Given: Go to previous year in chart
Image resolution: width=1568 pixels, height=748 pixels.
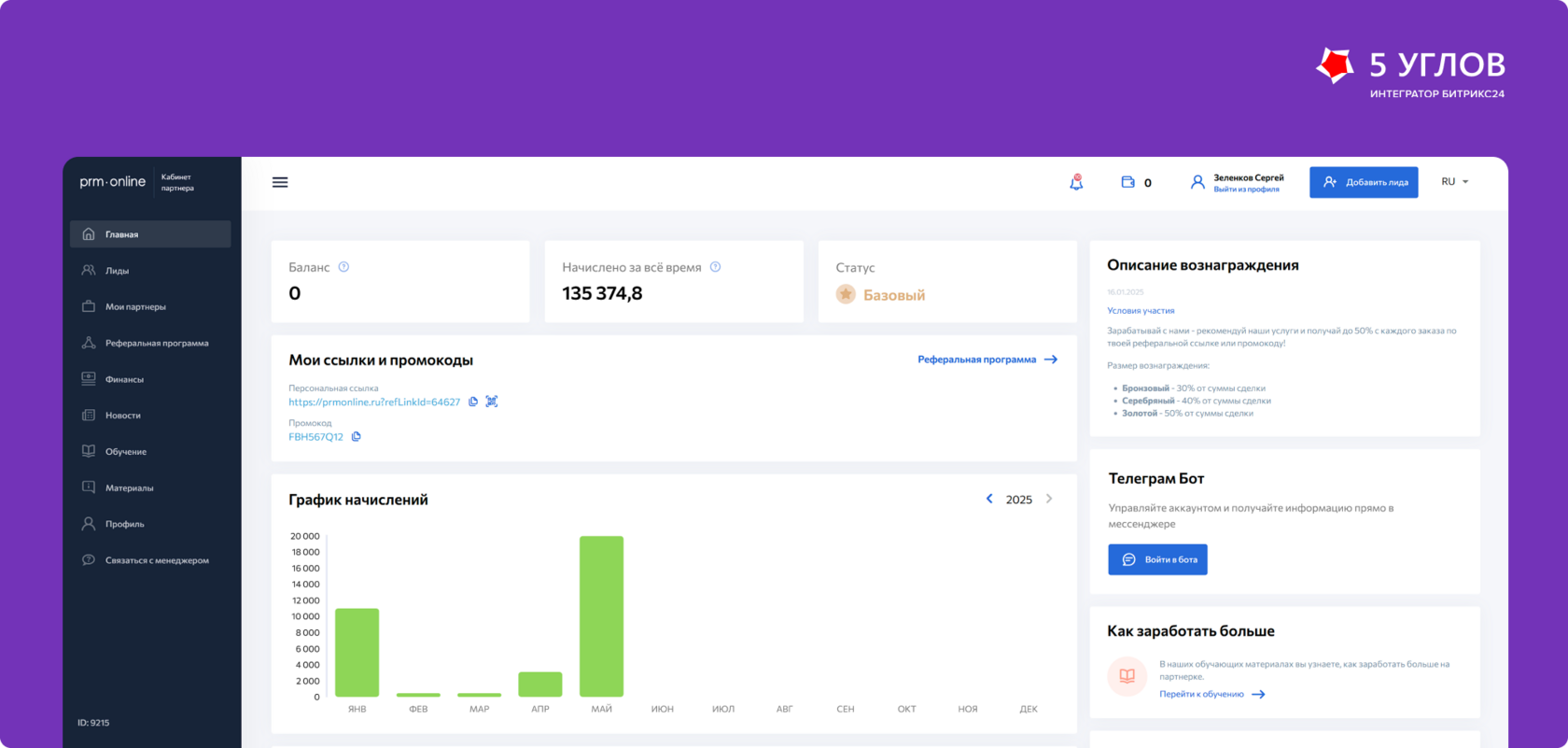Looking at the screenshot, I should (989, 499).
